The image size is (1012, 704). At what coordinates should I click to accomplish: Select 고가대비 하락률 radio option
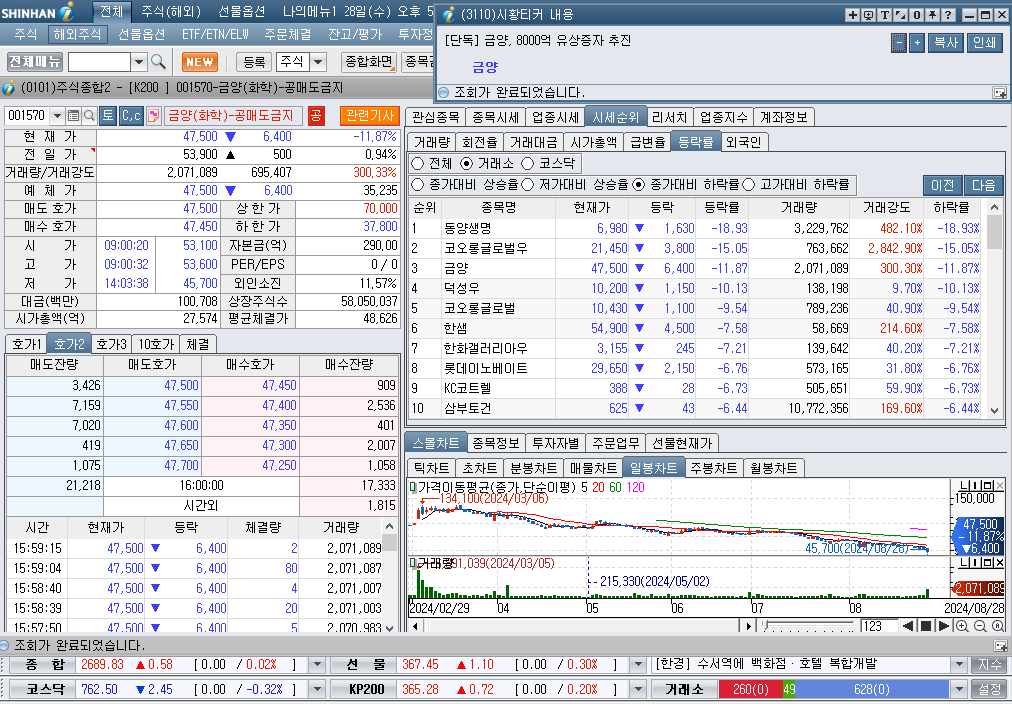pos(749,185)
